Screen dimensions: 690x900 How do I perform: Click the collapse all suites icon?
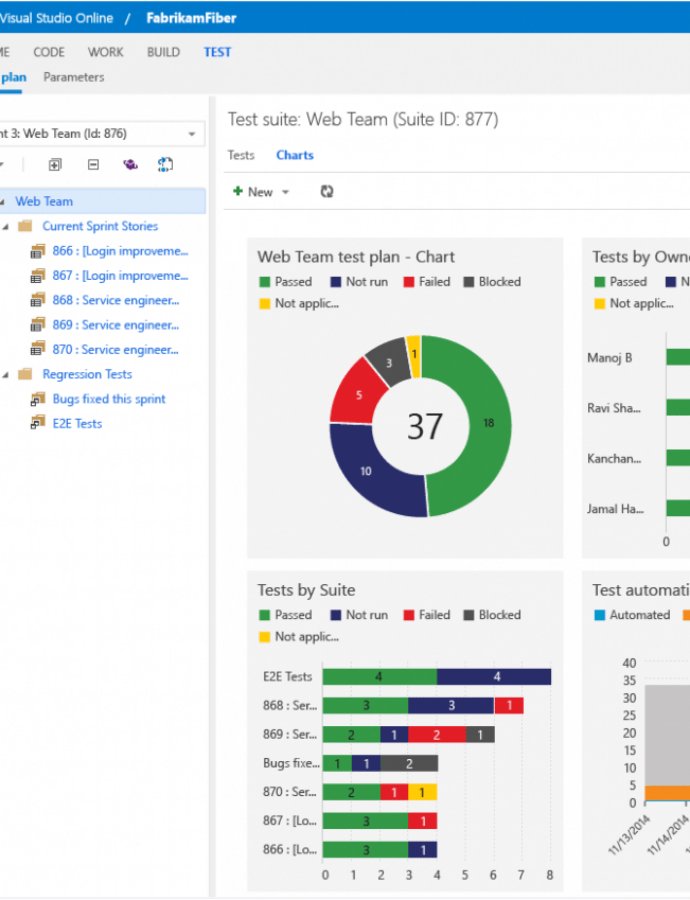pyautogui.click(x=93, y=165)
